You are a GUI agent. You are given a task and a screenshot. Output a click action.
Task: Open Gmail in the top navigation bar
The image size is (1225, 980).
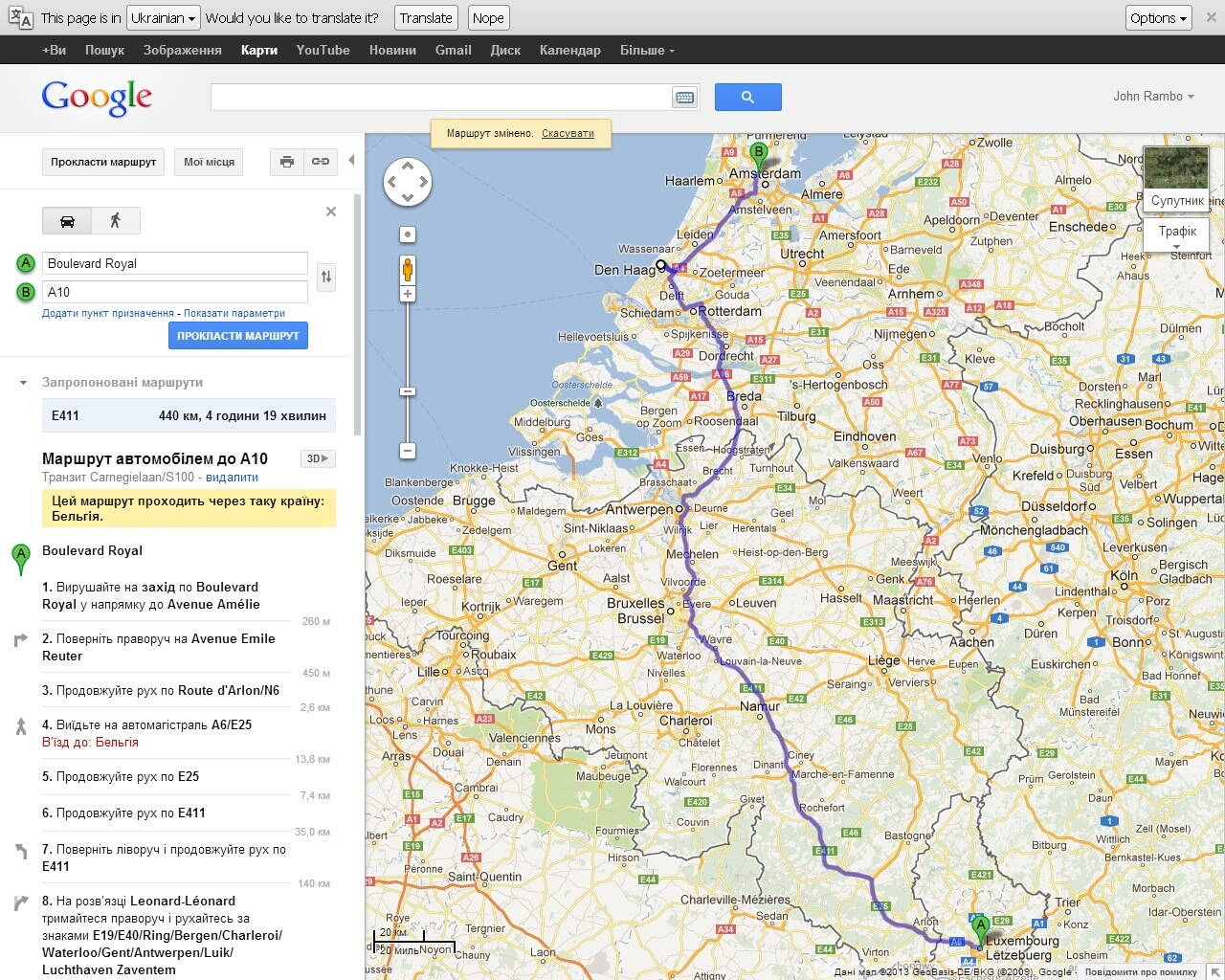click(453, 50)
